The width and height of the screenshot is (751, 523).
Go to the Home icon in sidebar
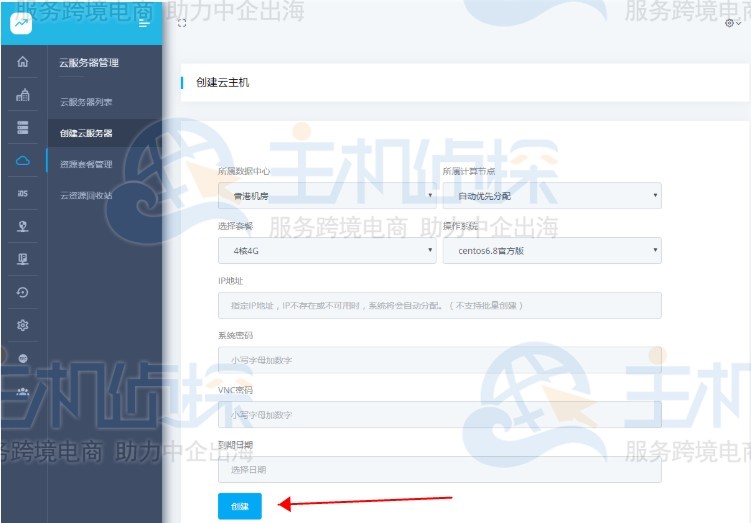click(x=23, y=61)
